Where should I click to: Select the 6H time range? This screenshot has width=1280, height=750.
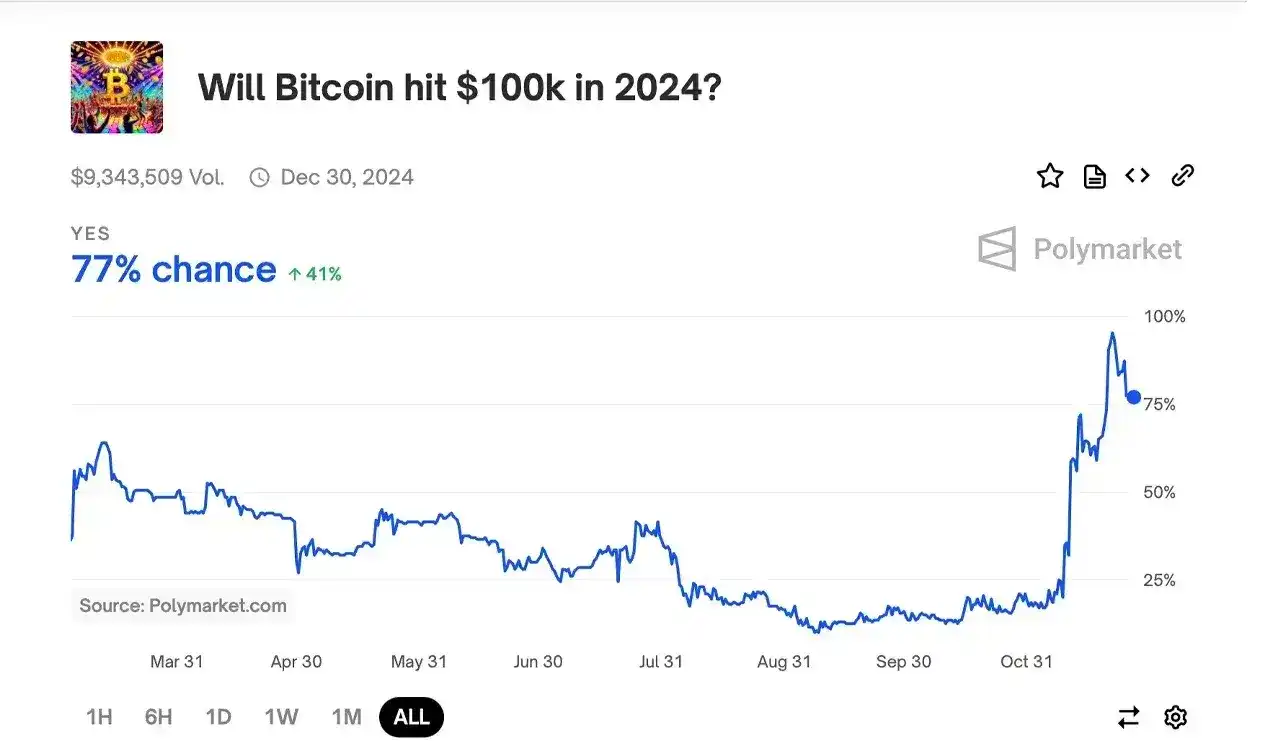coord(158,717)
